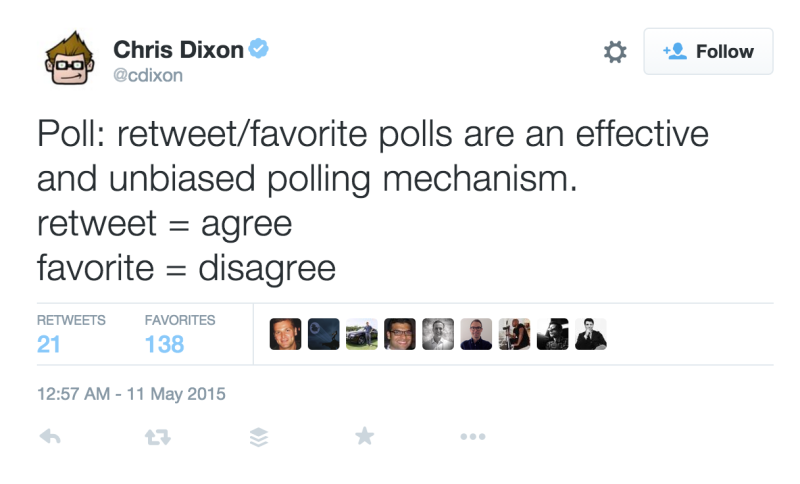
Task: Open the gear settings dropdown
Action: coord(615,52)
